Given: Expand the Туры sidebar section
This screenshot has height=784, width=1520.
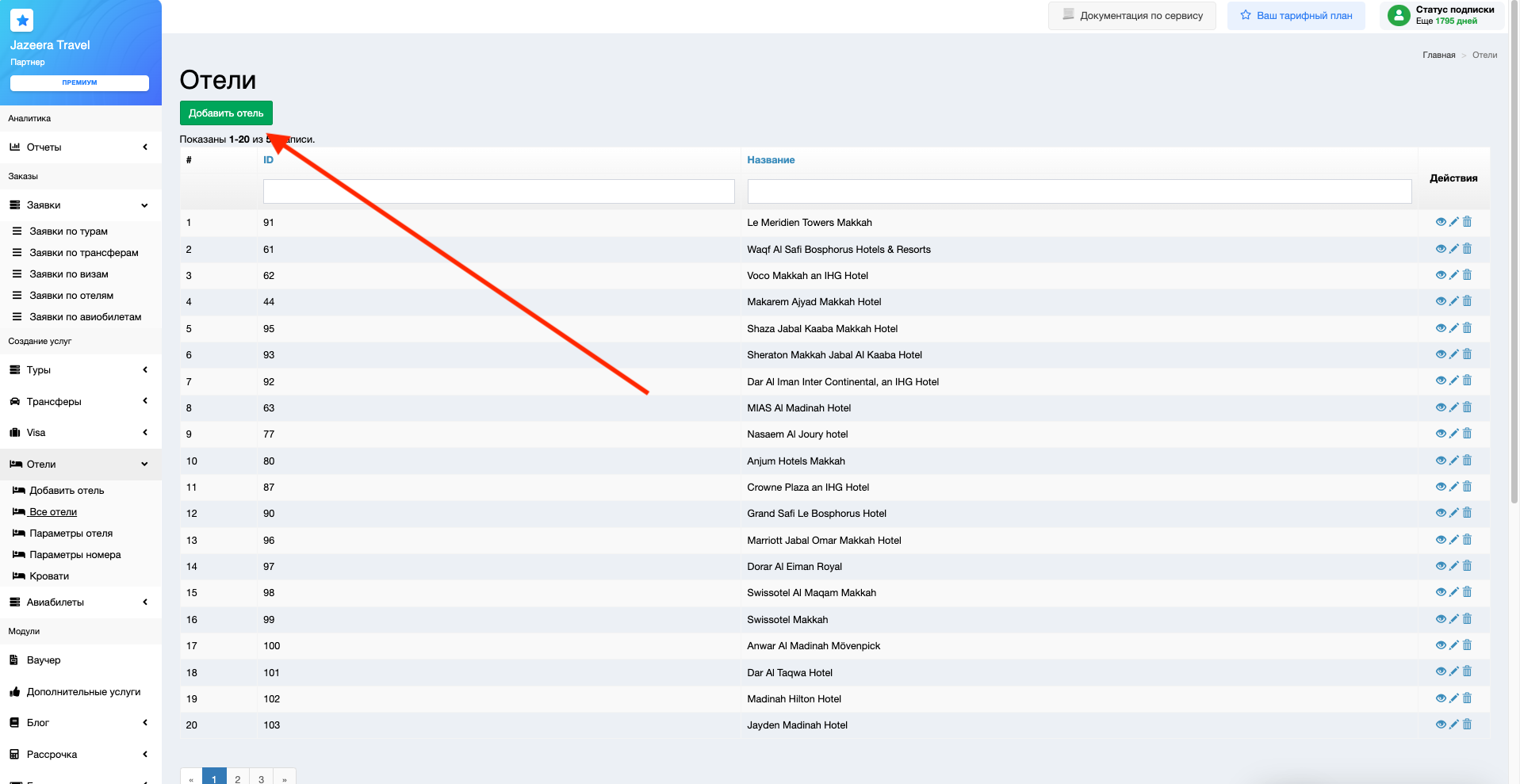Looking at the screenshot, I should (79, 370).
